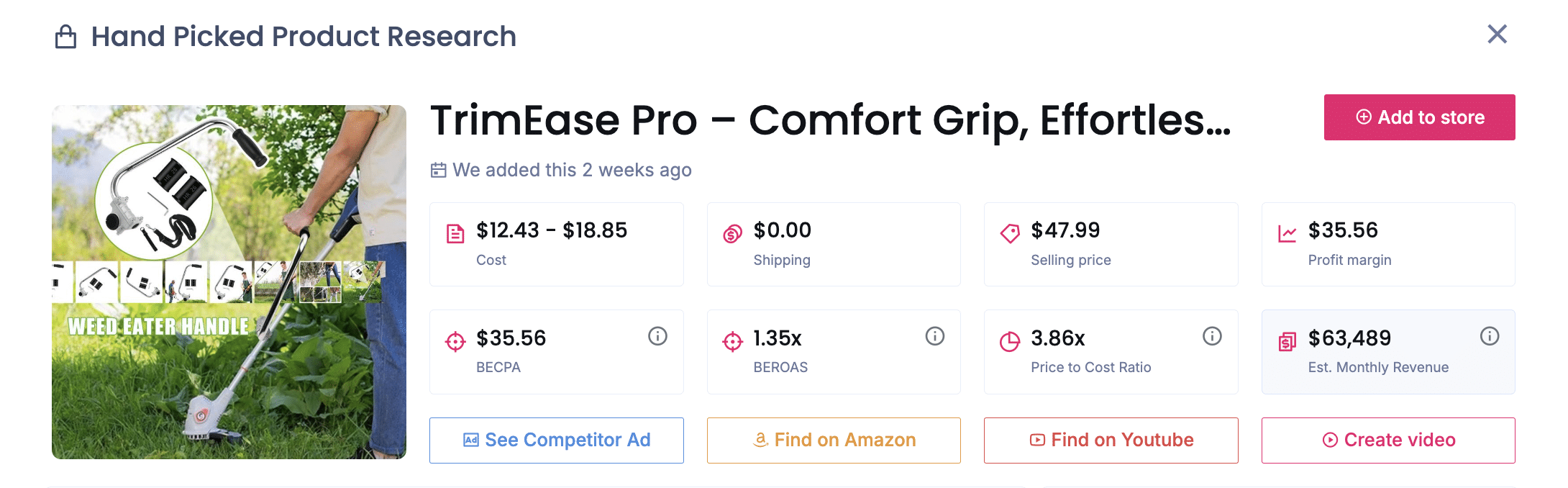Open the BECPA info tooltip
Screen dimensions: 1568x488
(657, 335)
